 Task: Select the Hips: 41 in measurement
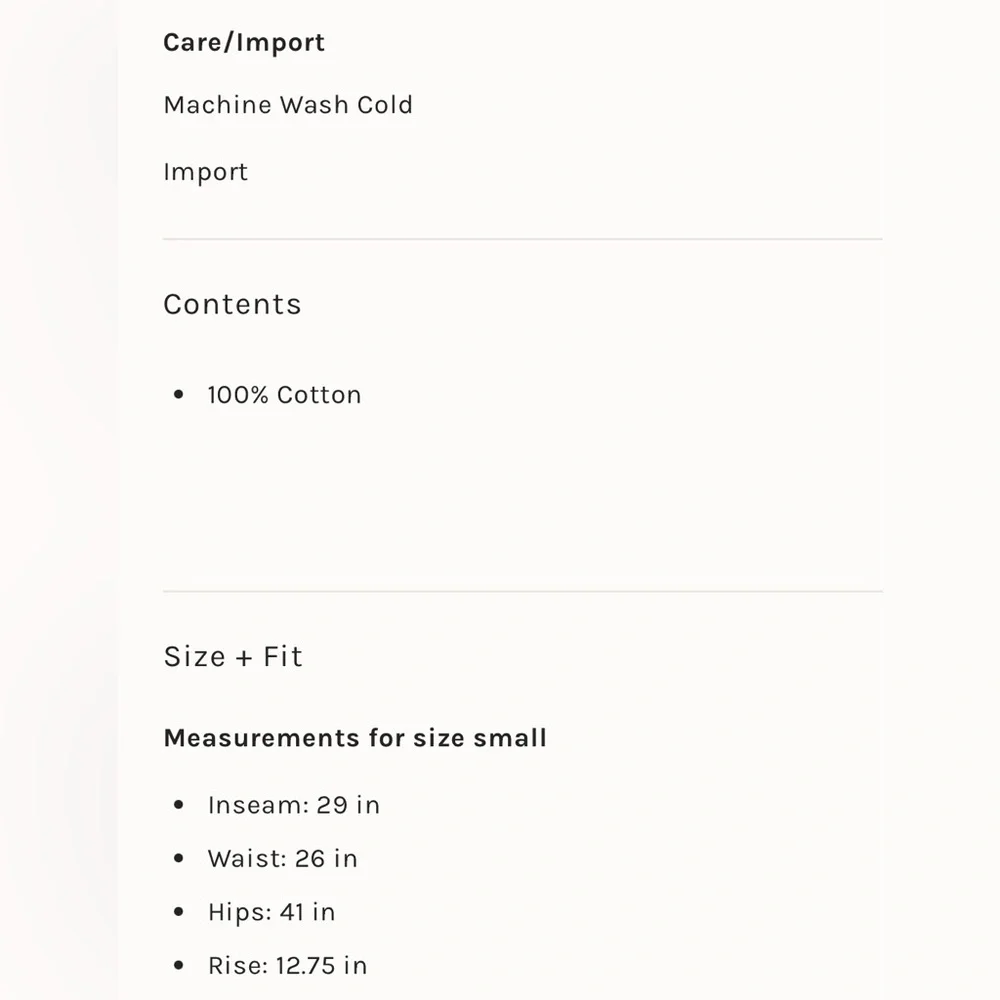(x=271, y=912)
